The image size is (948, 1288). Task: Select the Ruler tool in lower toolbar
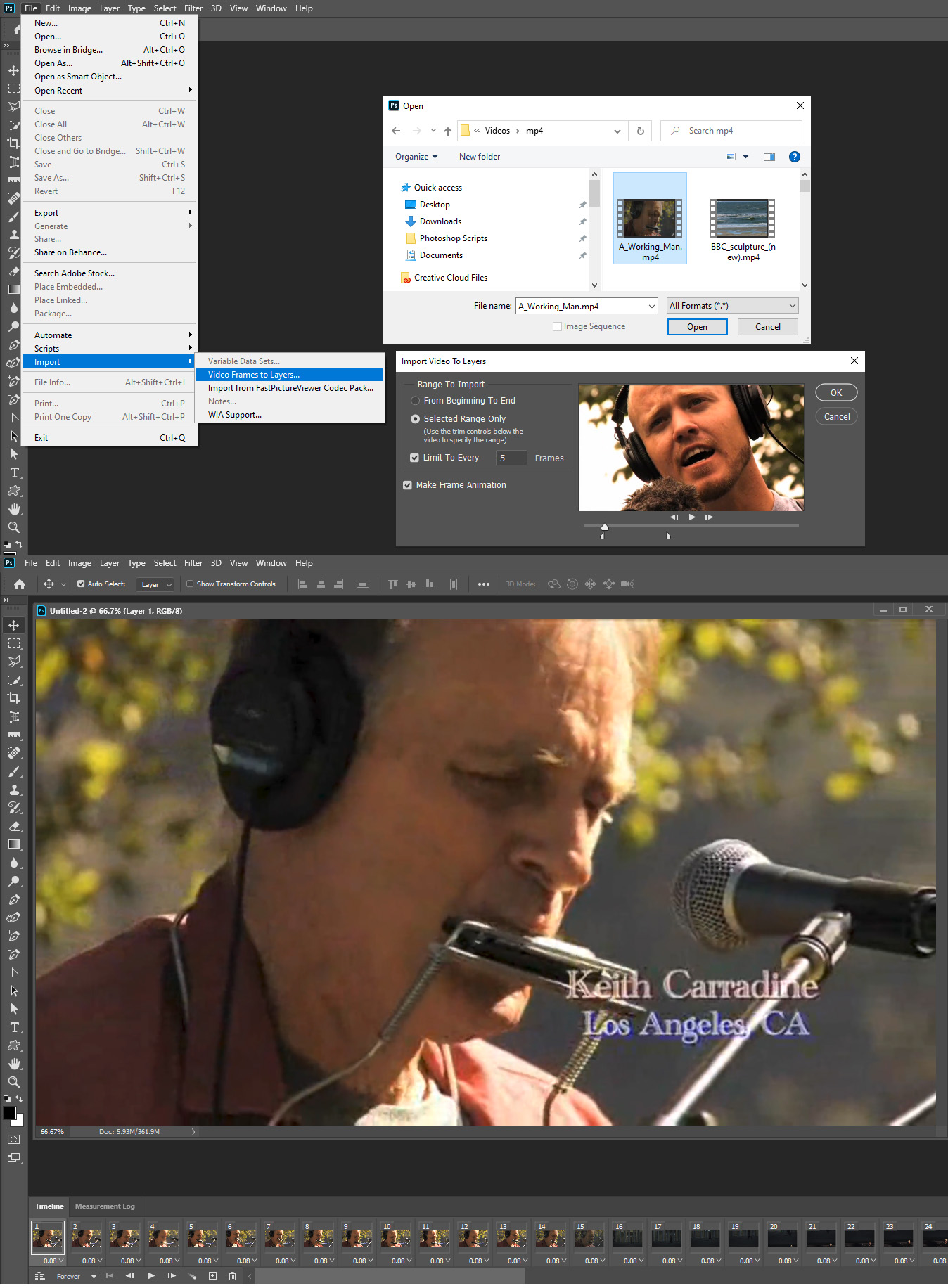point(14,735)
